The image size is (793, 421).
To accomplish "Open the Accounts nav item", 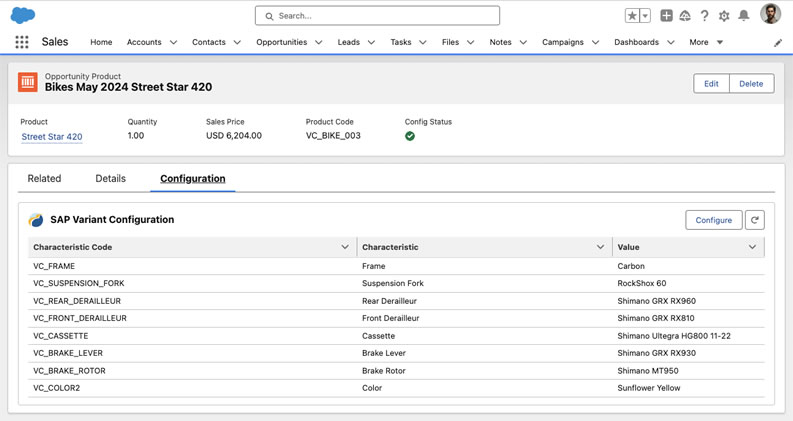I will click(144, 42).
